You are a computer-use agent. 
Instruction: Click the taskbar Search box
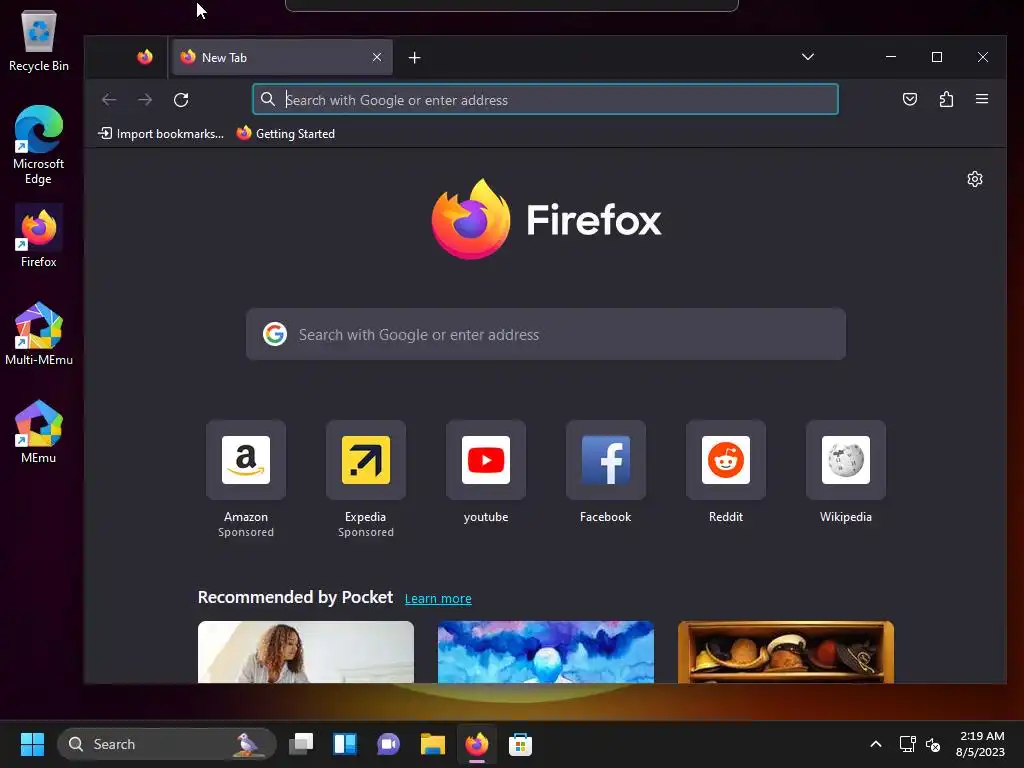[167, 744]
